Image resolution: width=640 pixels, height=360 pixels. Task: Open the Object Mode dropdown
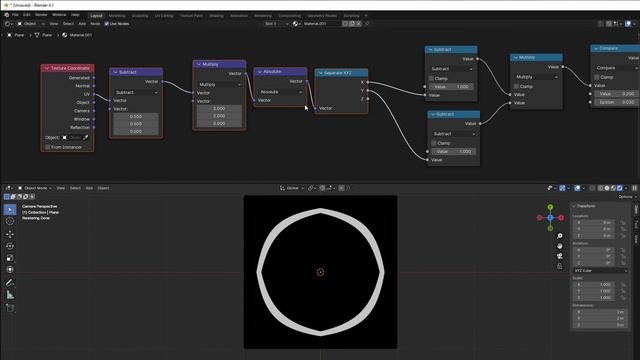tap(35, 188)
